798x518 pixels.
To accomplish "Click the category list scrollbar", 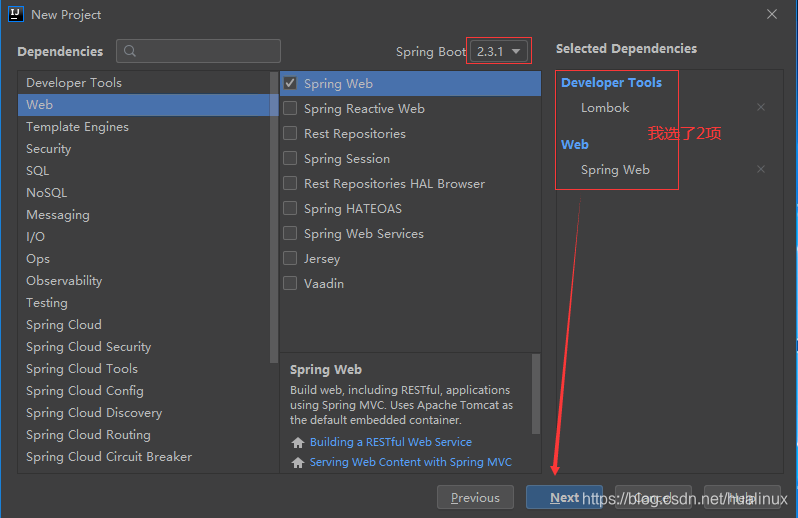I will click(274, 217).
